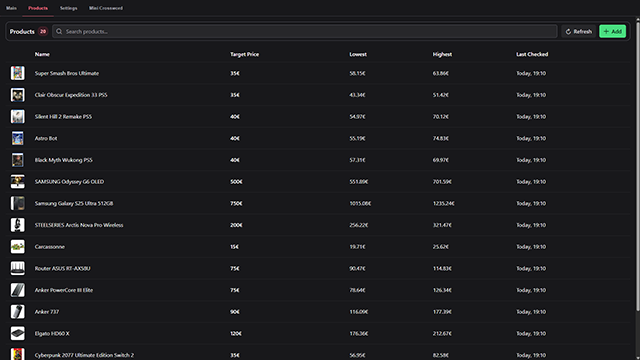Screen dimensions: 640x360
Task: Click the Astro Bot cover thumbnail
Action: (18, 138)
